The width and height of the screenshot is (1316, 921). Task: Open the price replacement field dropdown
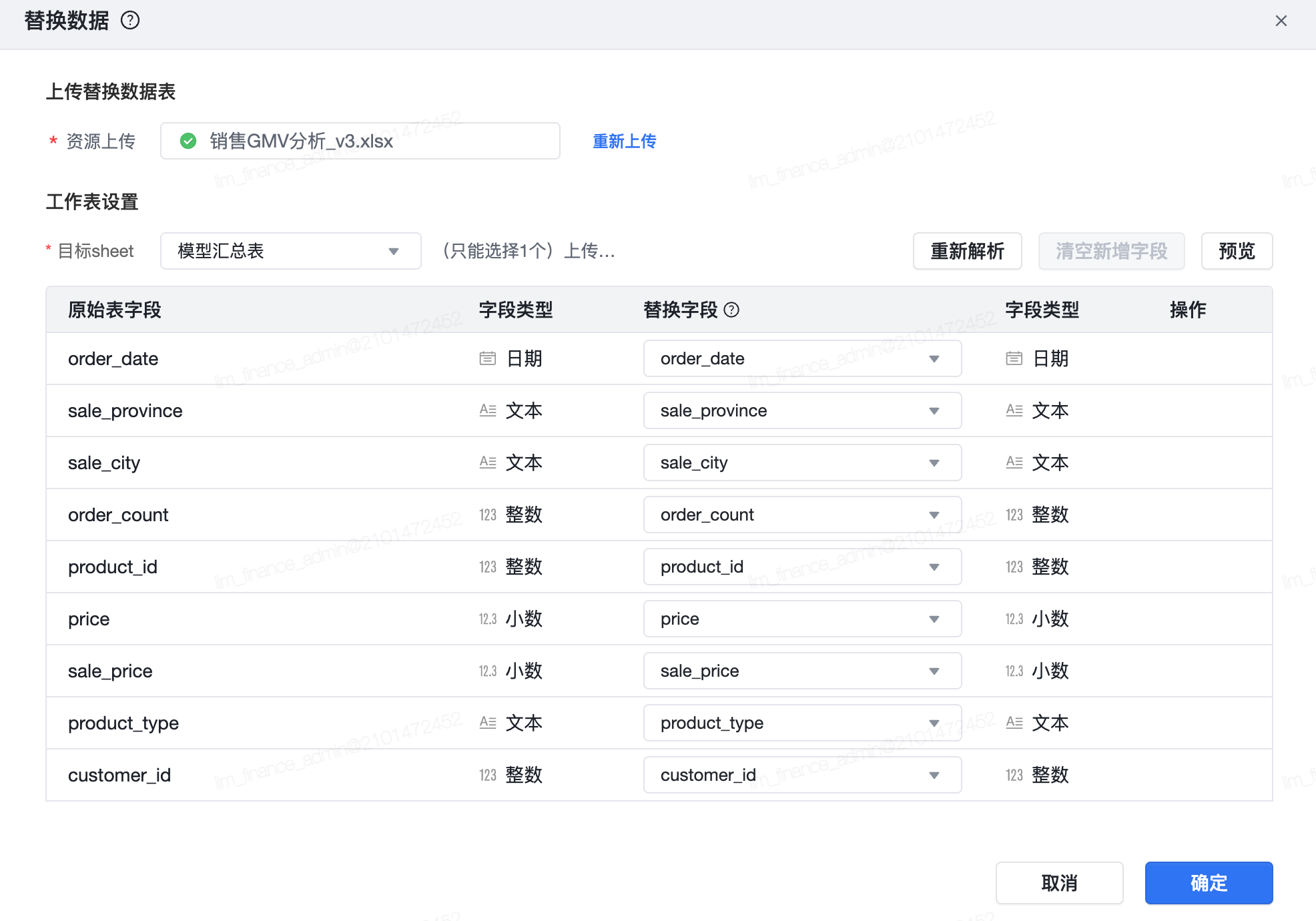[802, 619]
